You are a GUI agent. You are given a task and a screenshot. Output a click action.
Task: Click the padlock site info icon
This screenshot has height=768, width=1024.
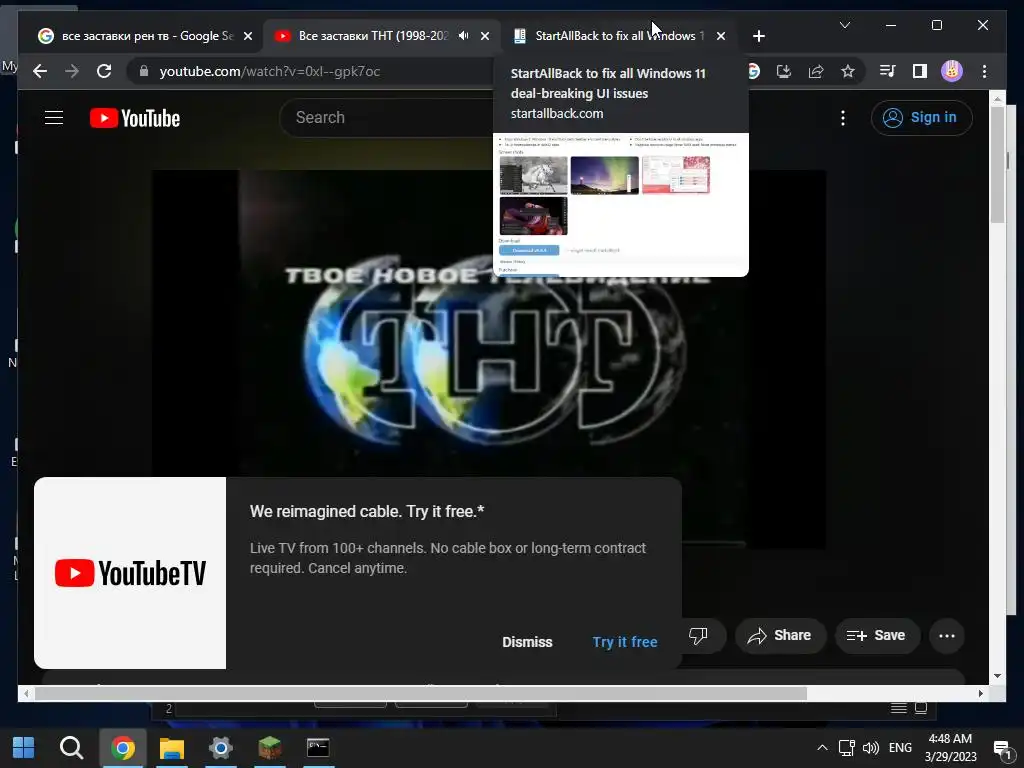[144, 71]
